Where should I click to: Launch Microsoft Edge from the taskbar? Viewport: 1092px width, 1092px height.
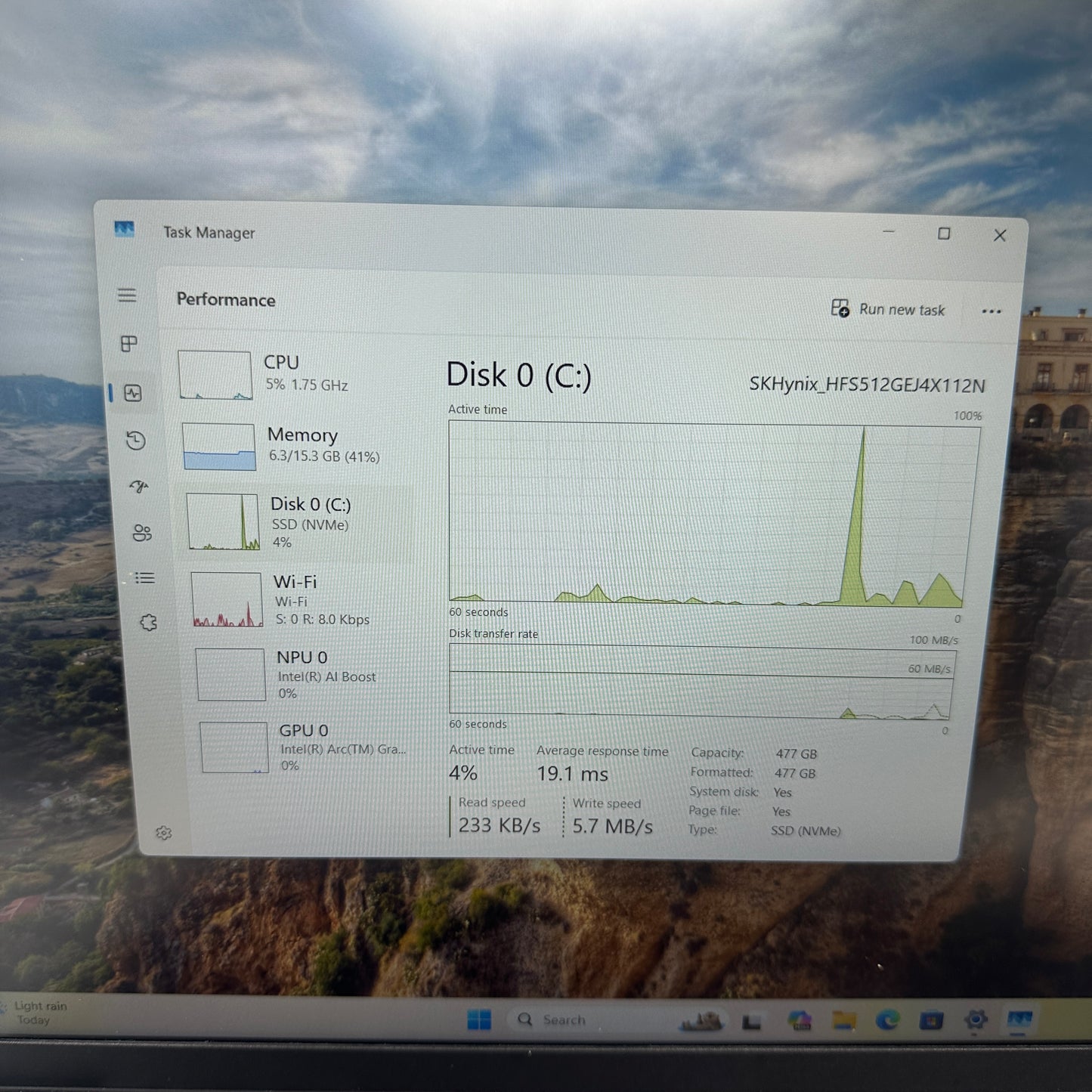[887, 1021]
